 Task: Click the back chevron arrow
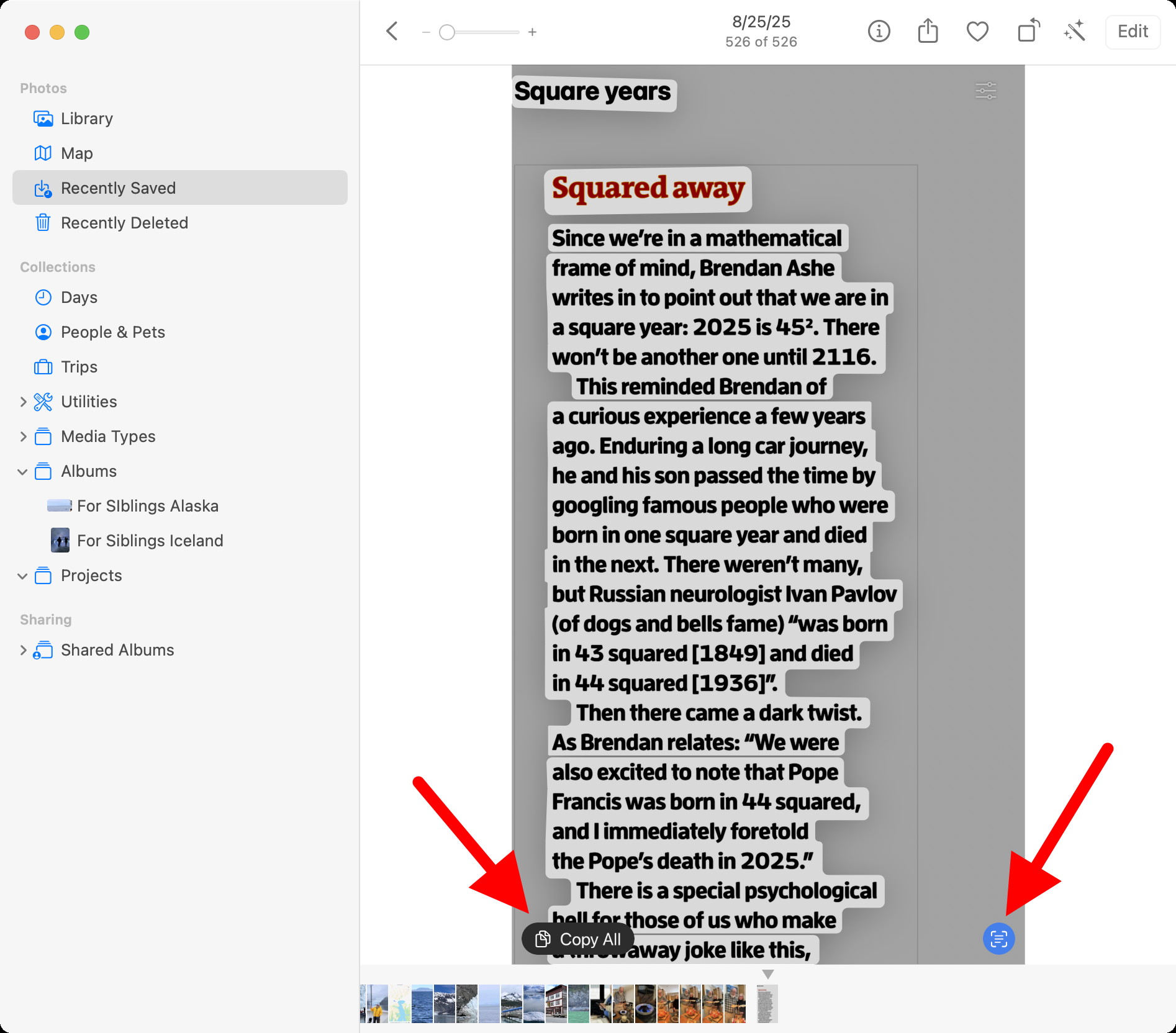[392, 32]
